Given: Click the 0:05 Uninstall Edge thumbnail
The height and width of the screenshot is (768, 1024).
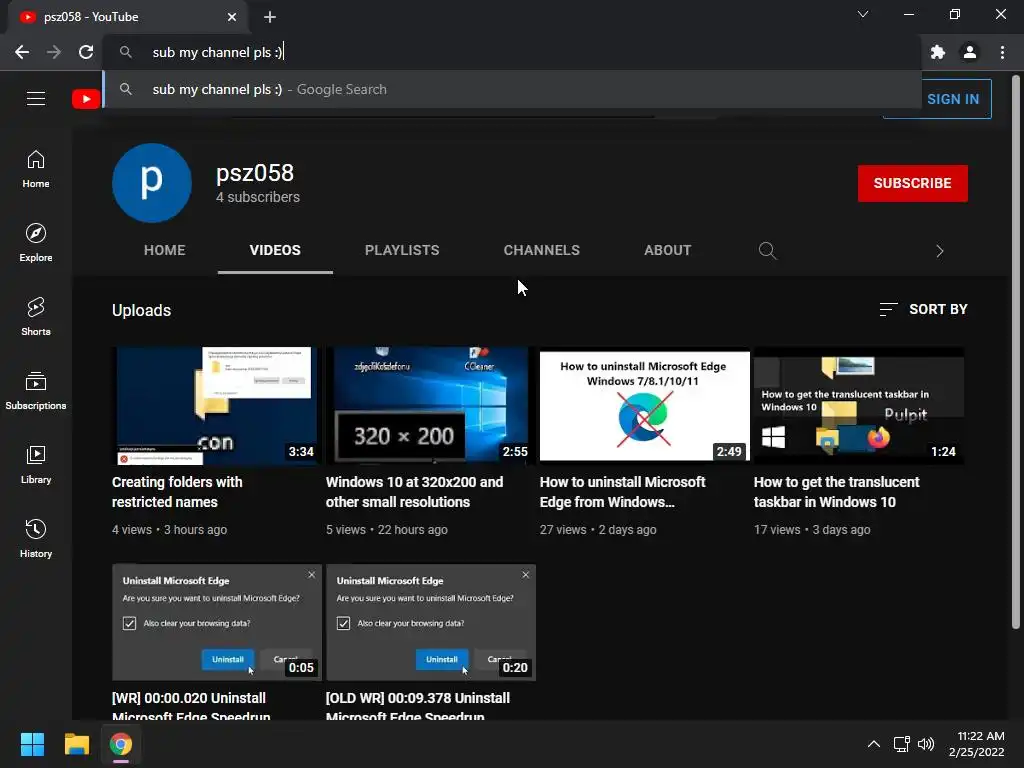Looking at the screenshot, I should pos(217,622).
